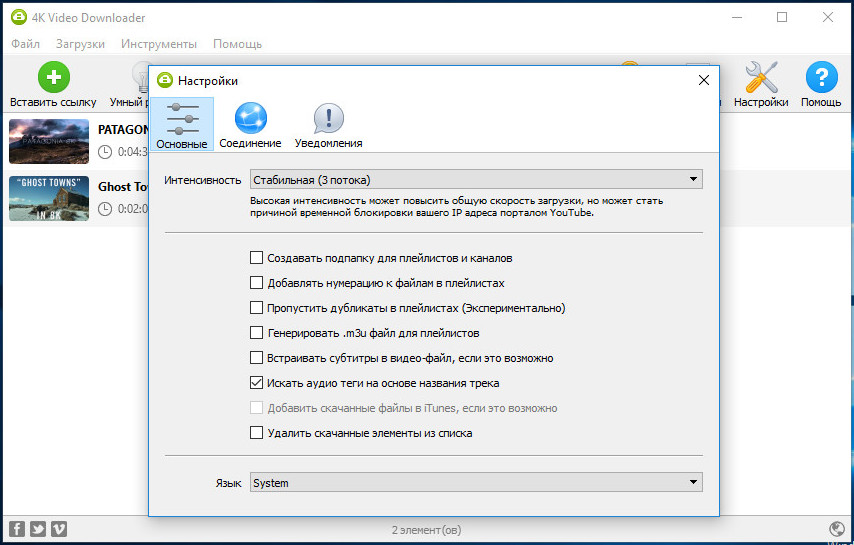Select the Ghost Towns video thumbnail
Screen dimensions: 854x545
(49, 198)
